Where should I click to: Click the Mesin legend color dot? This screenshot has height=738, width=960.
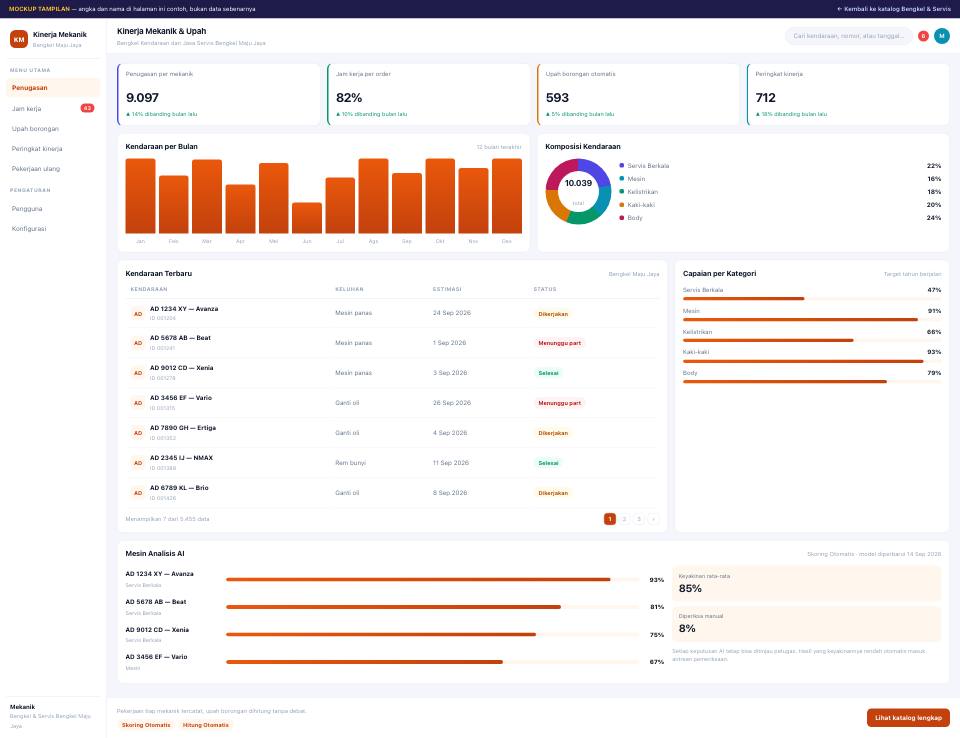(x=622, y=179)
